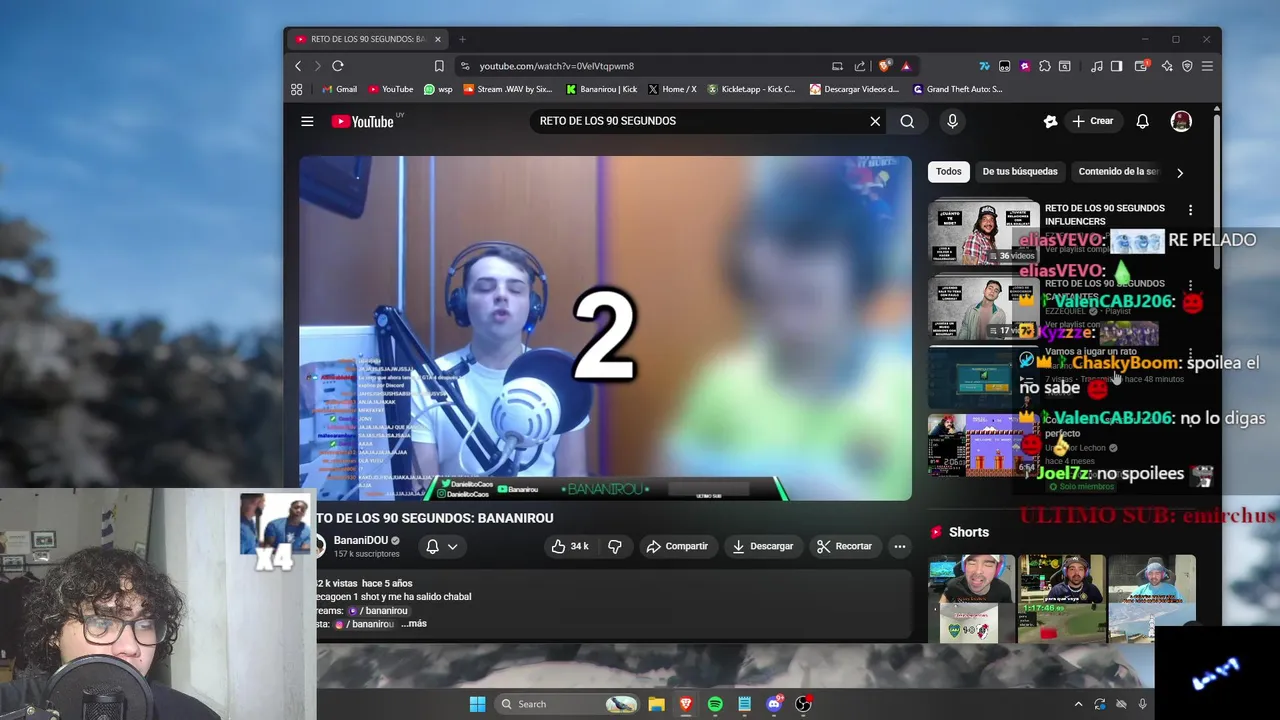Open a new browser tab
Image resolution: width=1280 pixels, height=720 pixels.
[462, 39]
